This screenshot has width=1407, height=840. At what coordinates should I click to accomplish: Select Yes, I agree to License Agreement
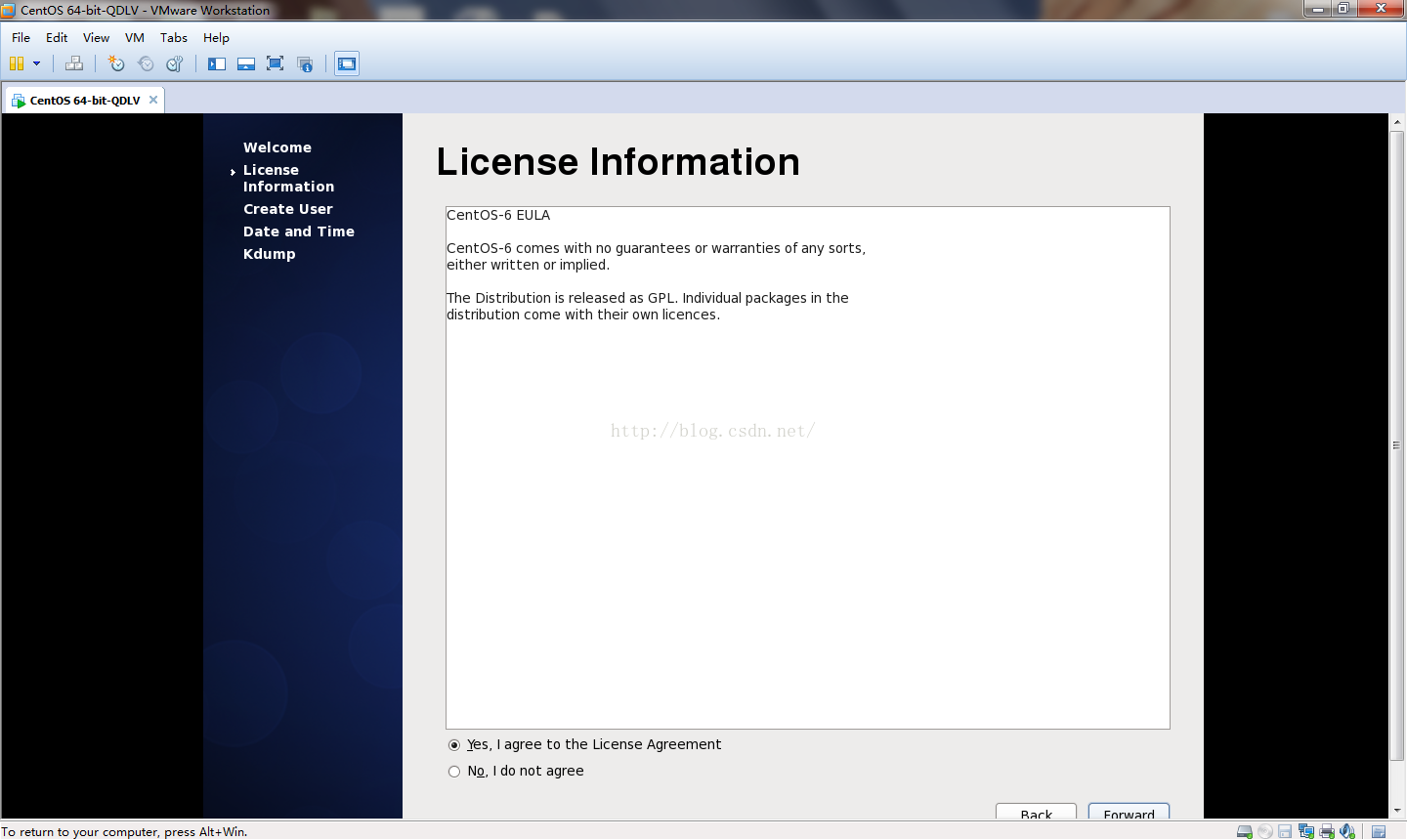(454, 745)
